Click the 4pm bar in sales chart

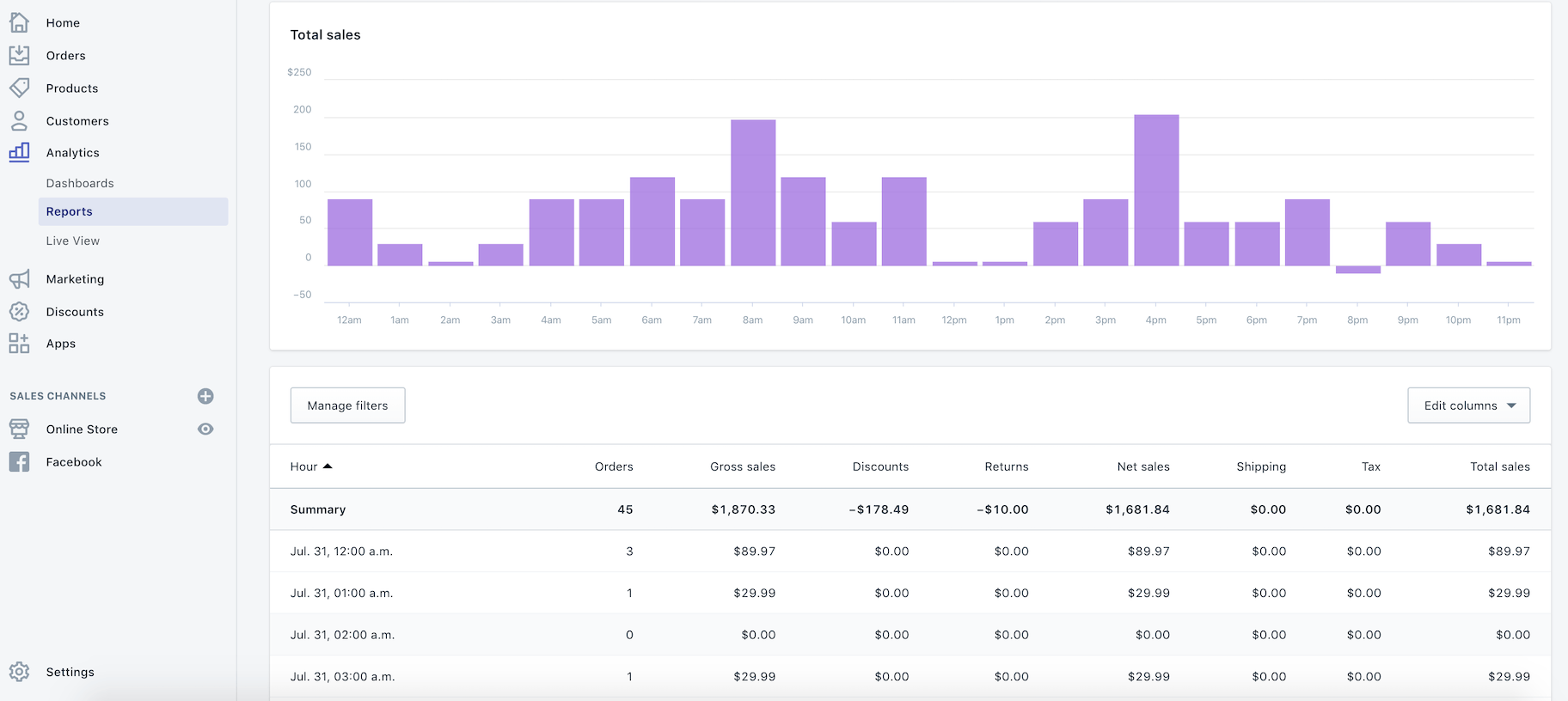(x=1155, y=190)
